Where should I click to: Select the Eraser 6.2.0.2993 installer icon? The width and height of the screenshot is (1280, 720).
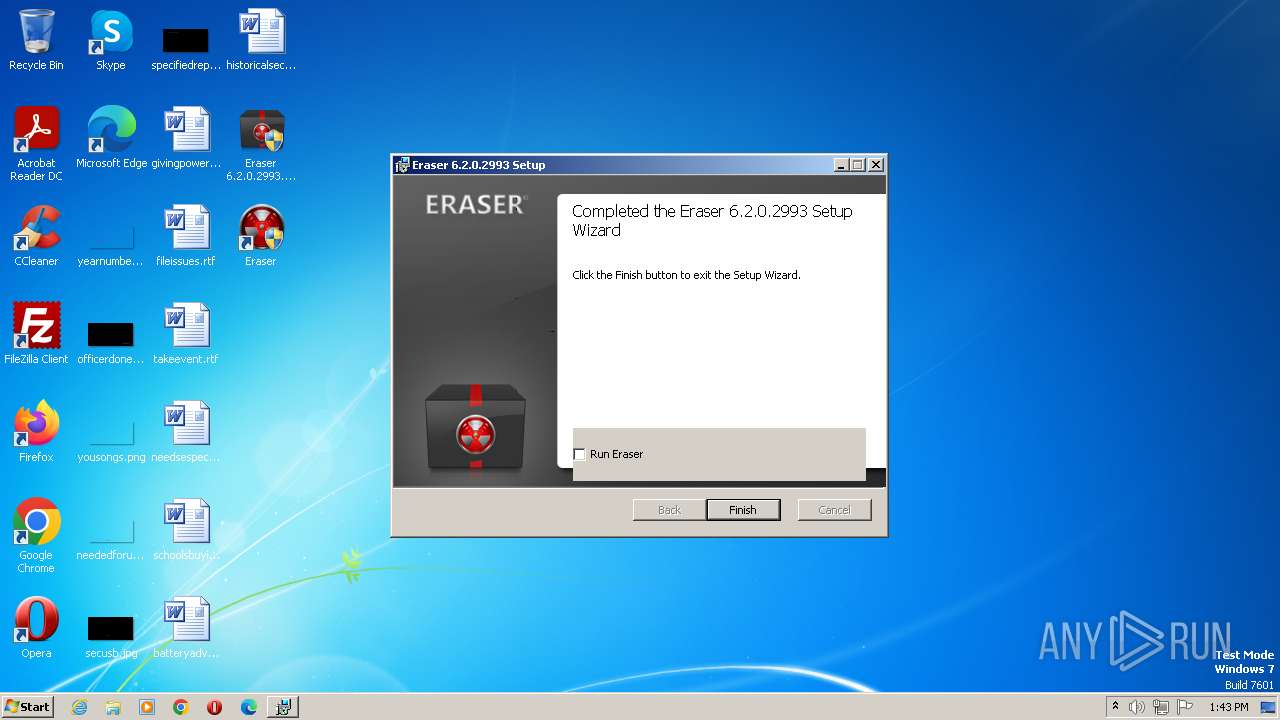(261, 144)
